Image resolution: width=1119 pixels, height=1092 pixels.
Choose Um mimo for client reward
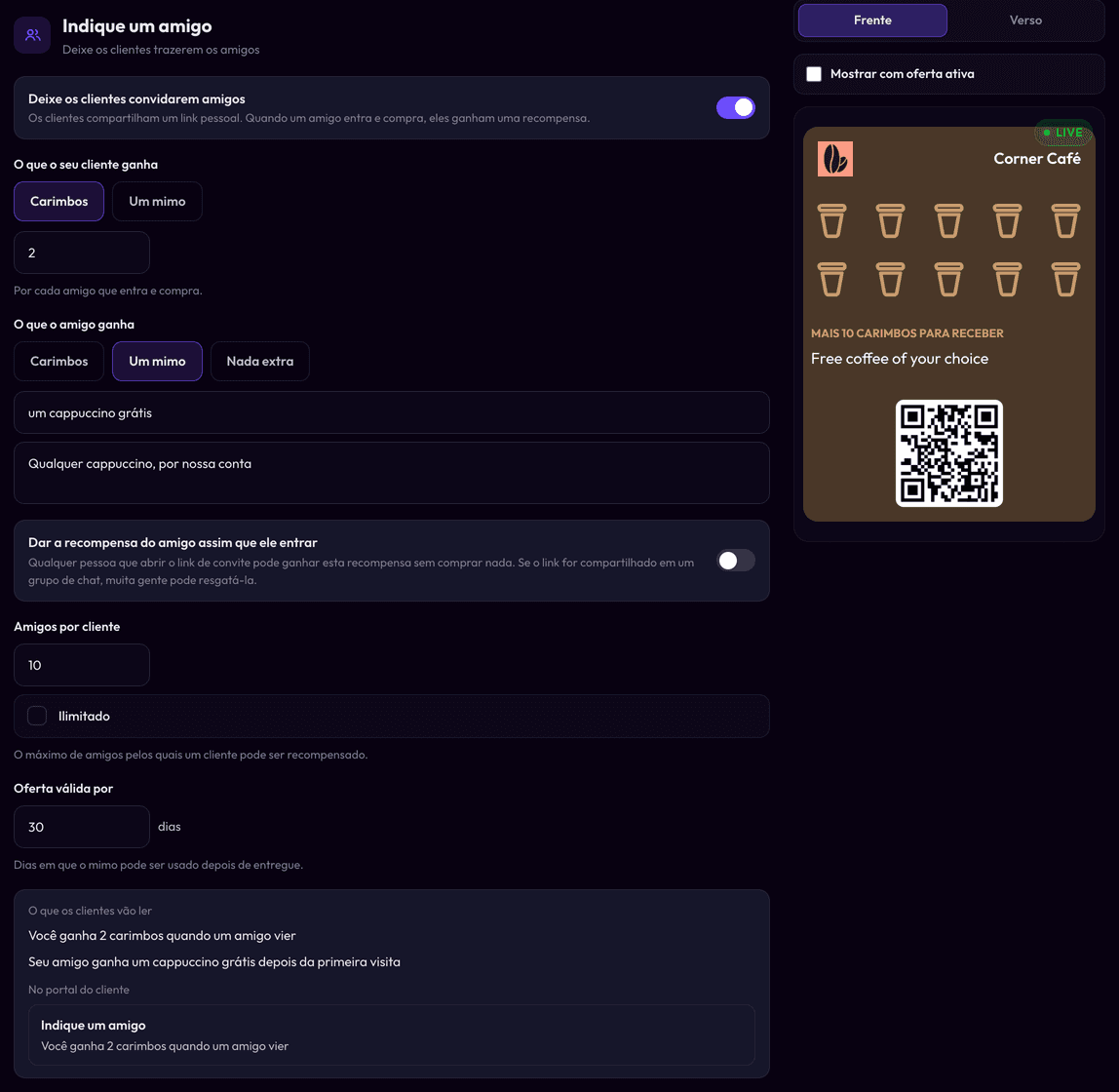click(x=157, y=201)
